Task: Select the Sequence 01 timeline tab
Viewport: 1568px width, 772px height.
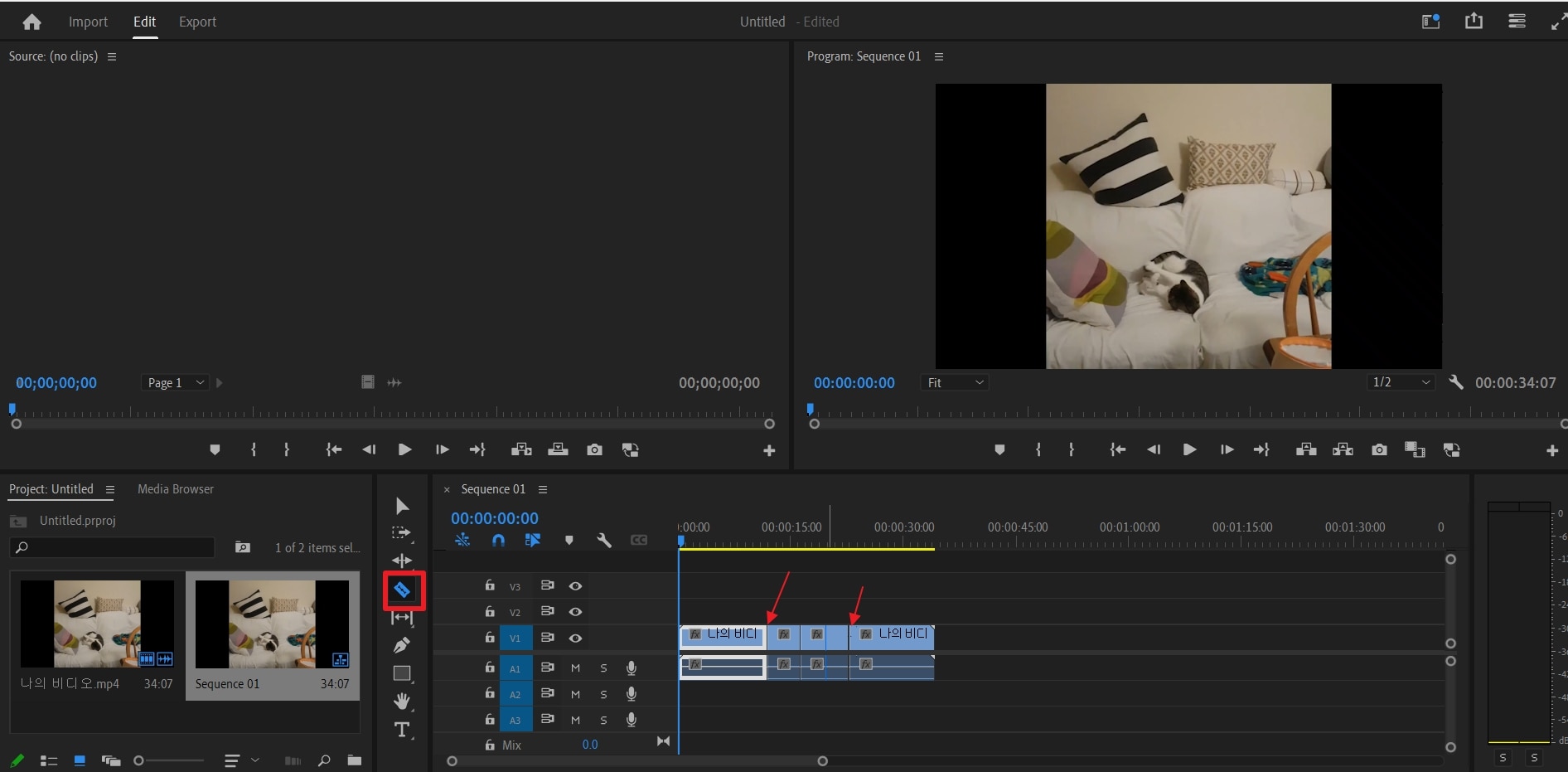Action: coord(493,489)
